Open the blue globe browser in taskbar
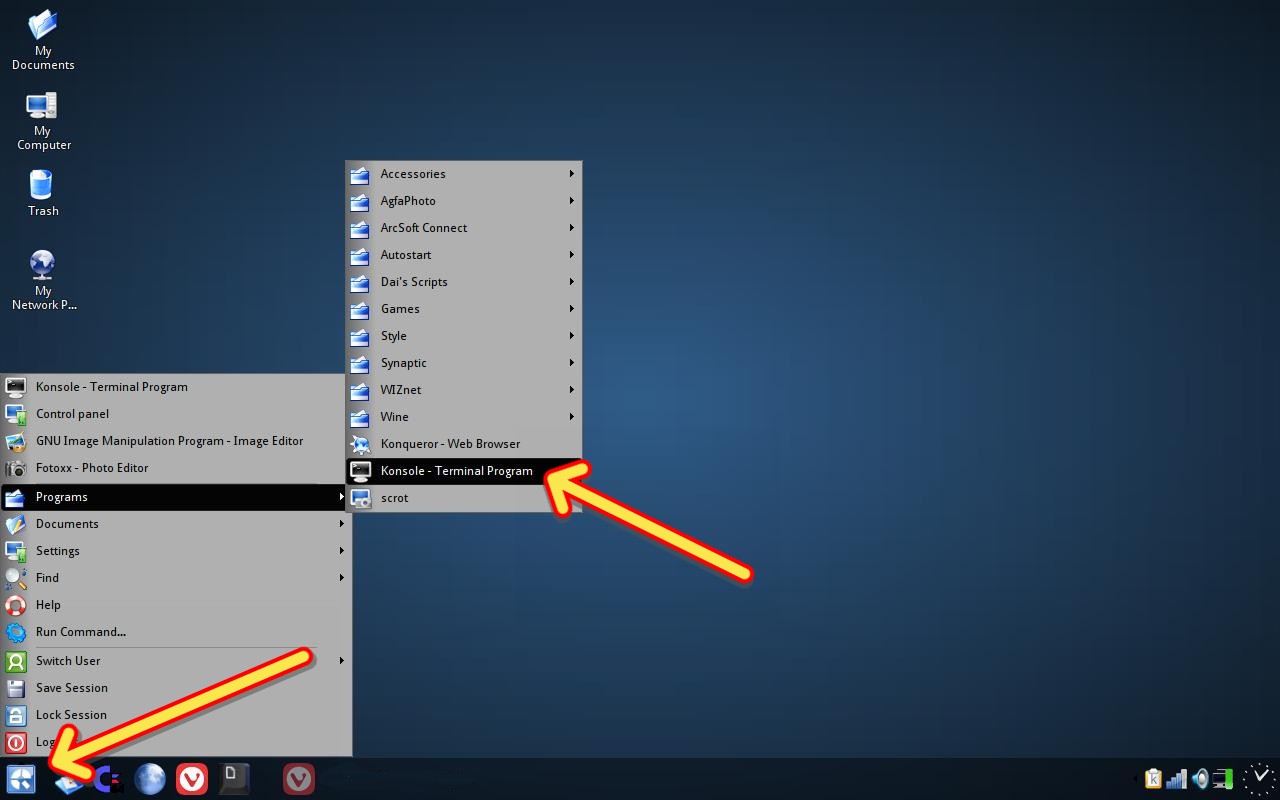This screenshot has height=800, width=1280. (150, 779)
